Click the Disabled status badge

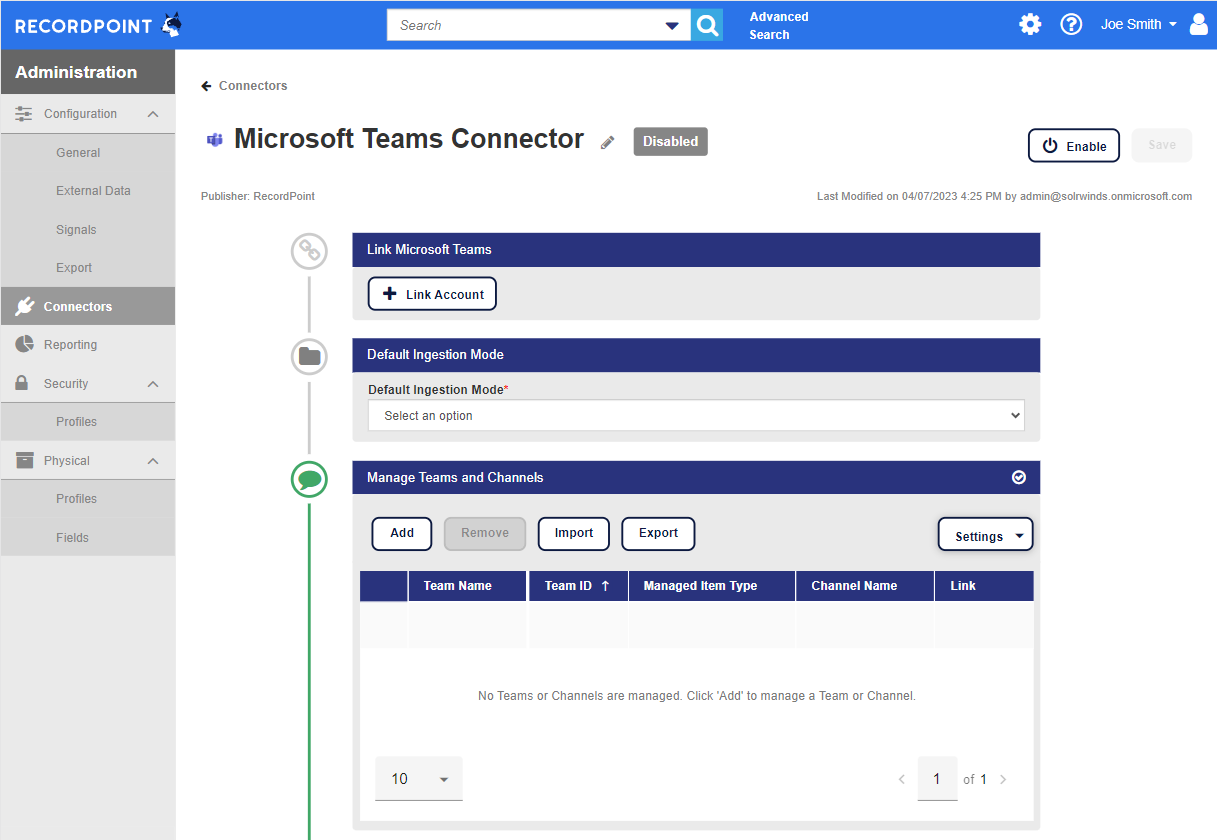[x=671, y=142]
